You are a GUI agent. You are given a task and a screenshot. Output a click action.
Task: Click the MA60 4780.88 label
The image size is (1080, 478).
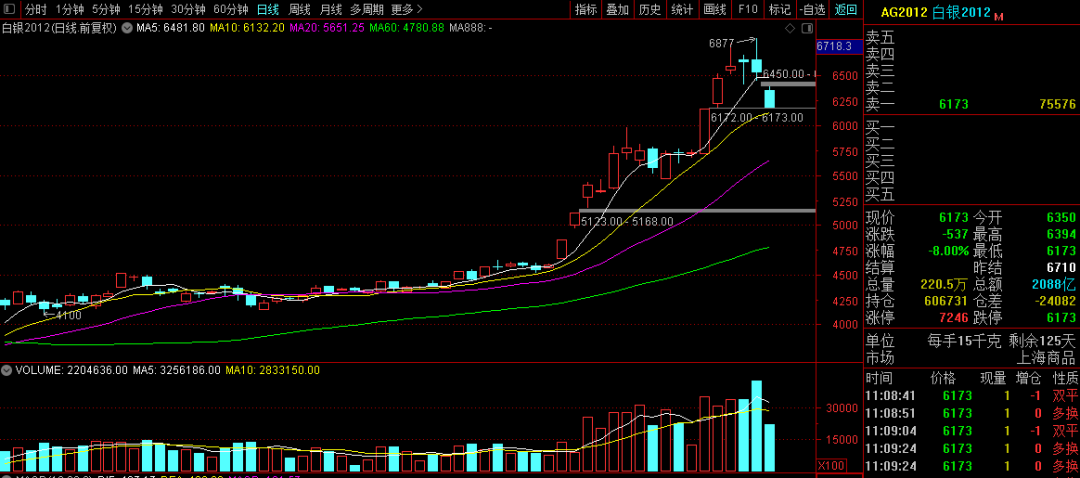point(406,28)
